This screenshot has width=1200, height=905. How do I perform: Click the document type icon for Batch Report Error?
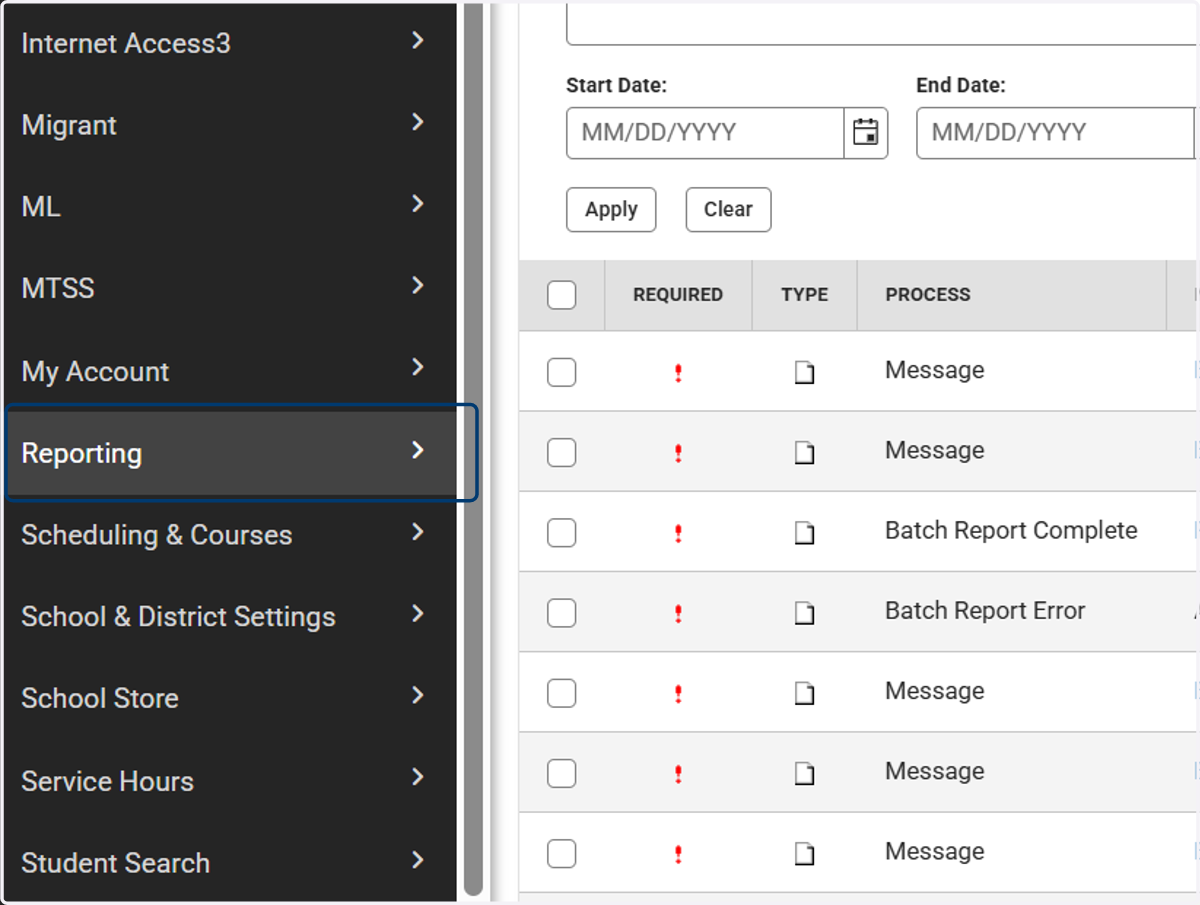tap(805, 614)
